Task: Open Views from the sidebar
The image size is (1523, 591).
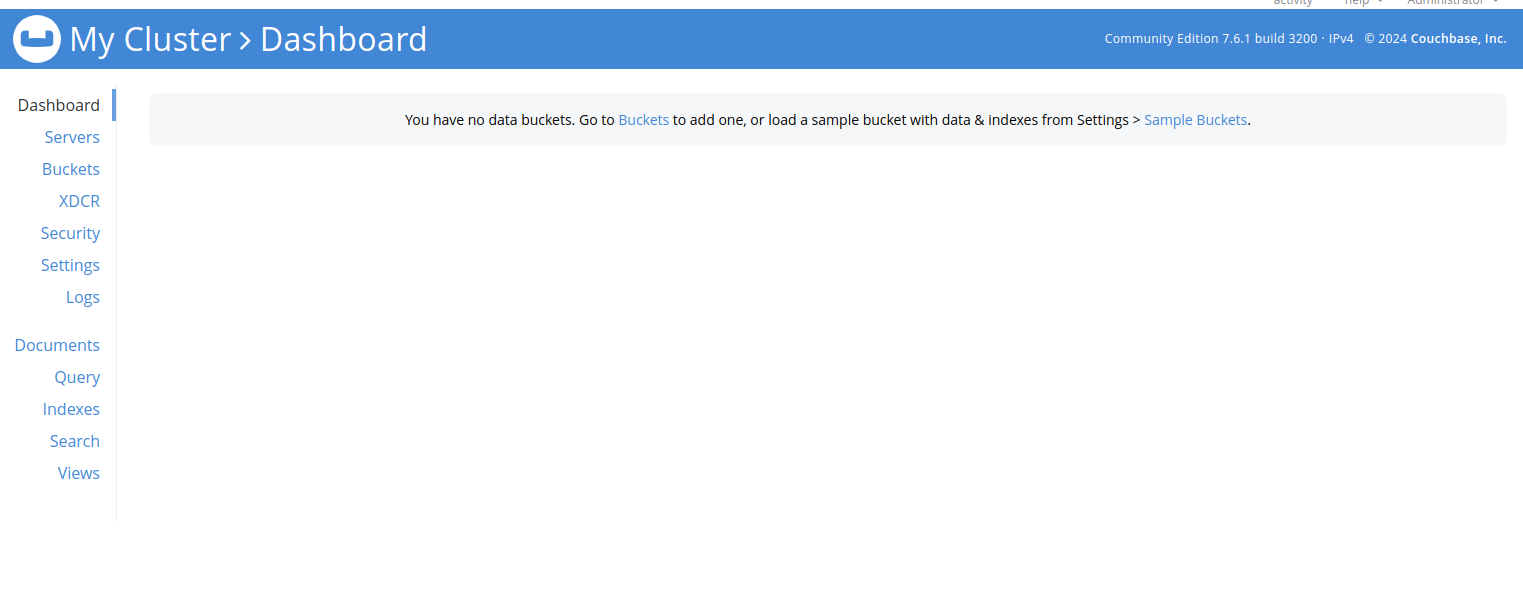Action: click(x=79, y=473)
